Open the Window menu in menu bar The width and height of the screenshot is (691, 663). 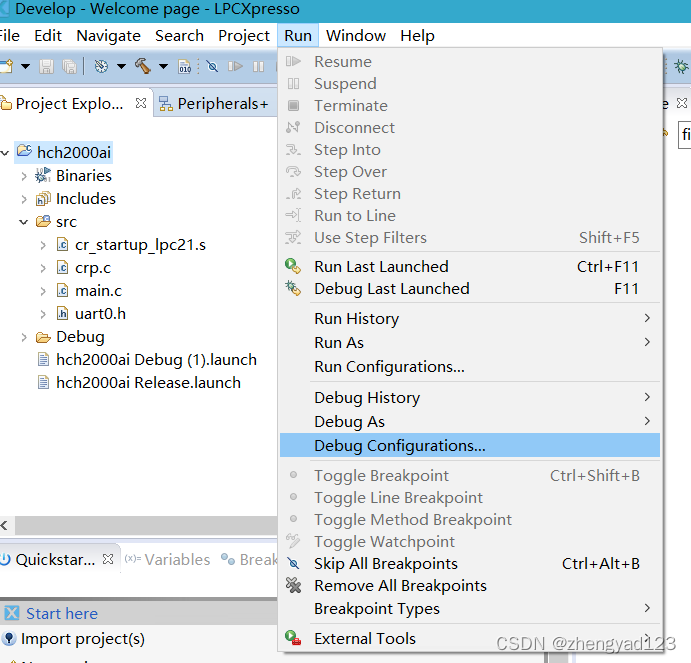pos(355,36)
